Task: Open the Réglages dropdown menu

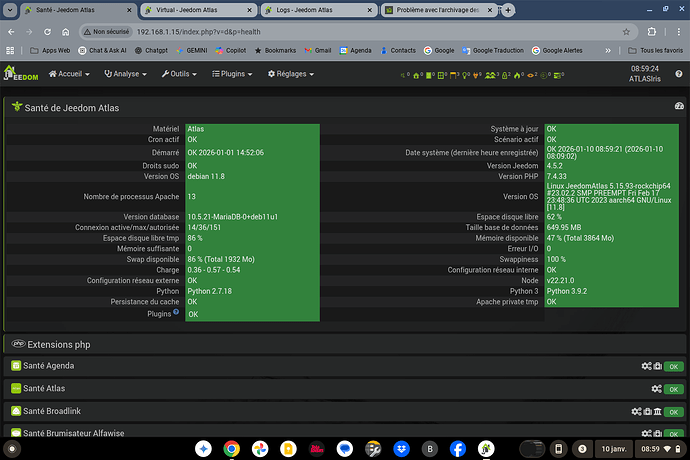Action: (291, 74)
